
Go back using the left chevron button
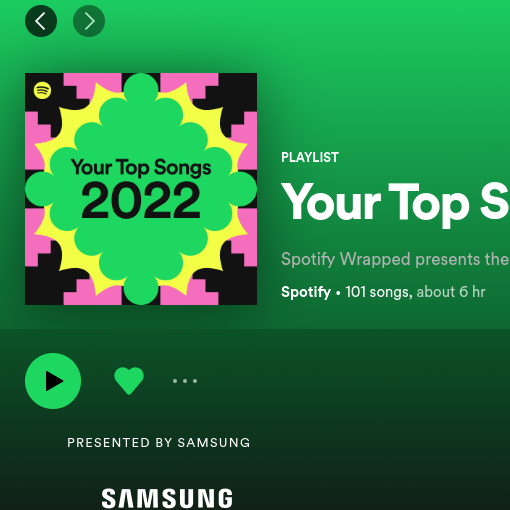[41, 21]
